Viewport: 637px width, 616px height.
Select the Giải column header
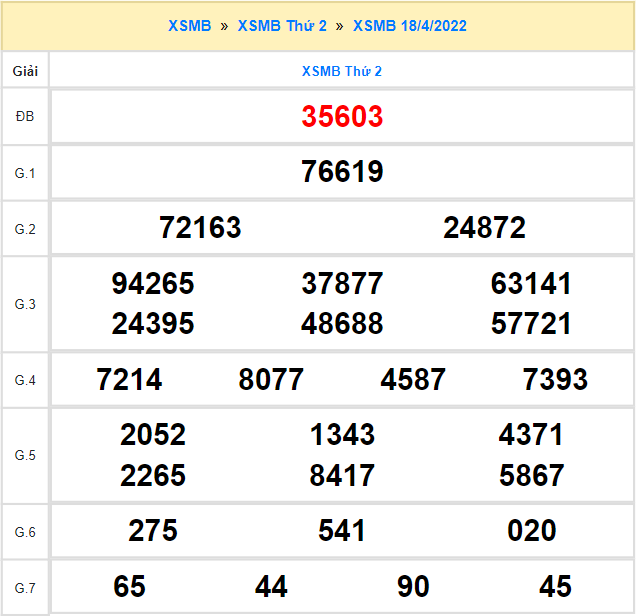pos(25,71)
